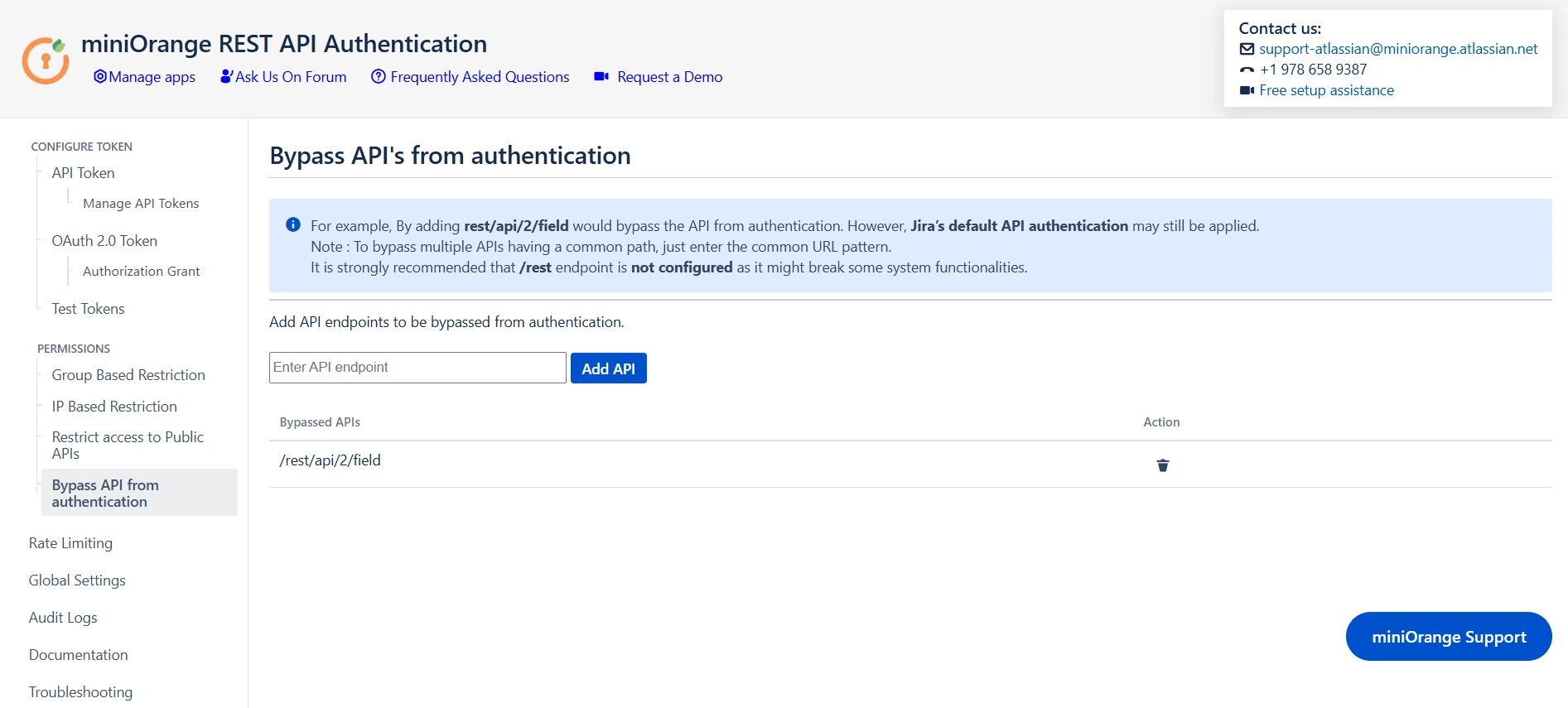1568x708 pixels.
Task: Click the phone icon in Contact us
Action: click(x=1247, y=70)
